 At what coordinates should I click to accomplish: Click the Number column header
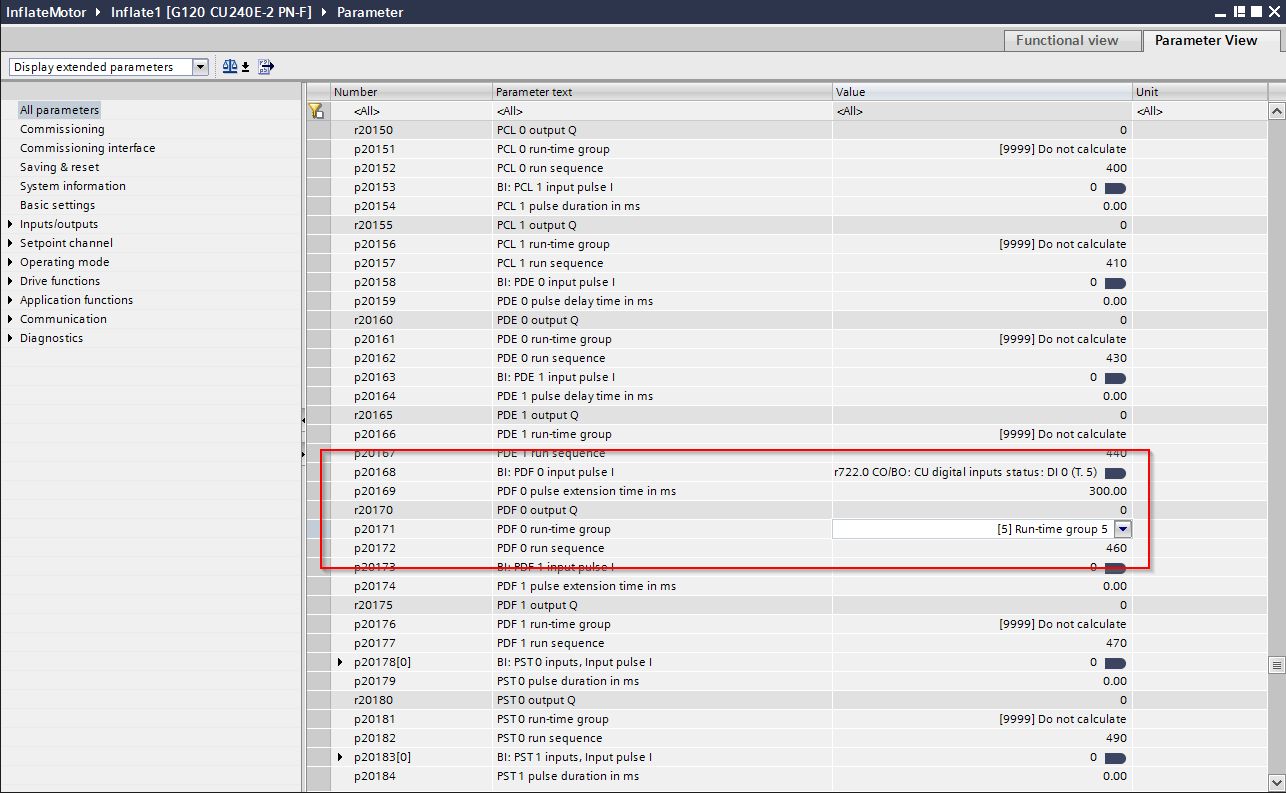tap(411, 92)
